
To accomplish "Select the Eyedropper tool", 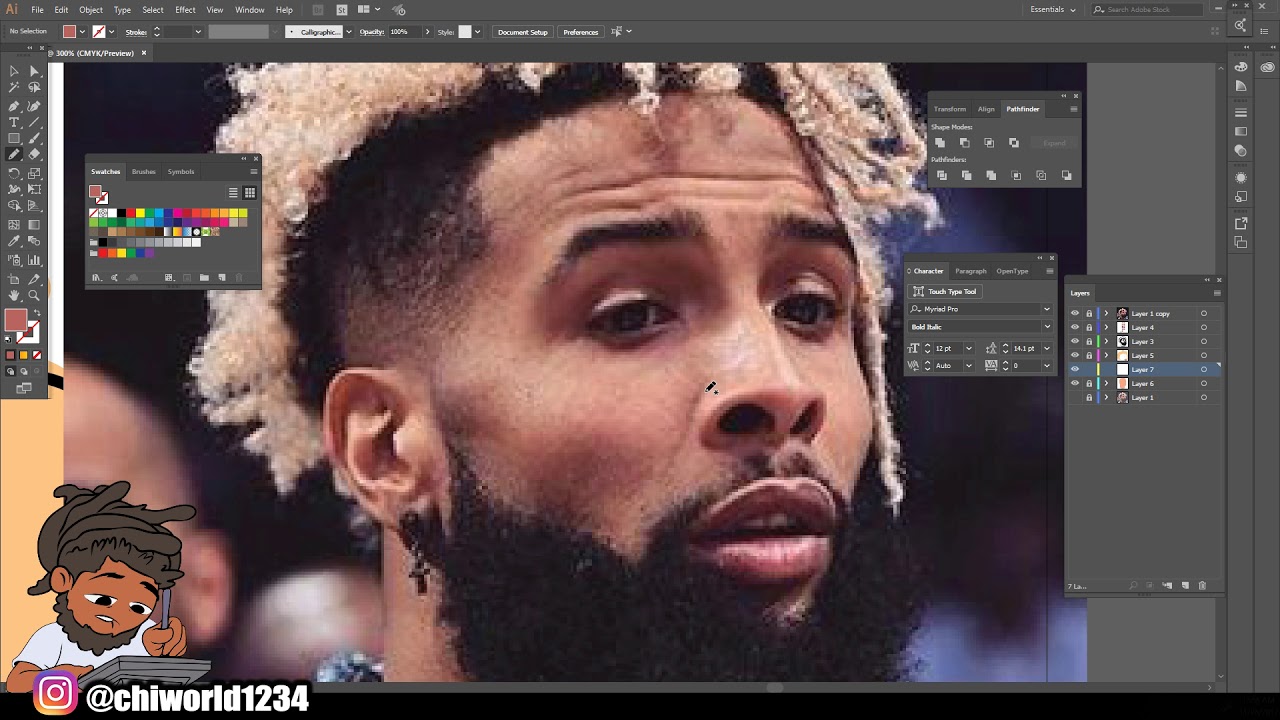I will 14,241.
